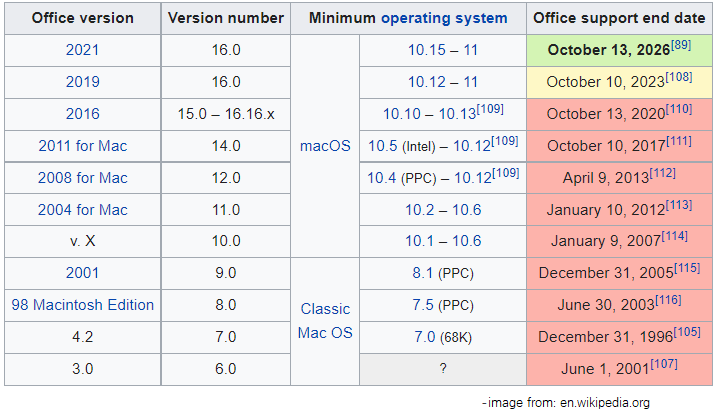The image size is (716, 419).
Task: Click the '10.1 – 10.6' OS link
Action: pos(443,241)
